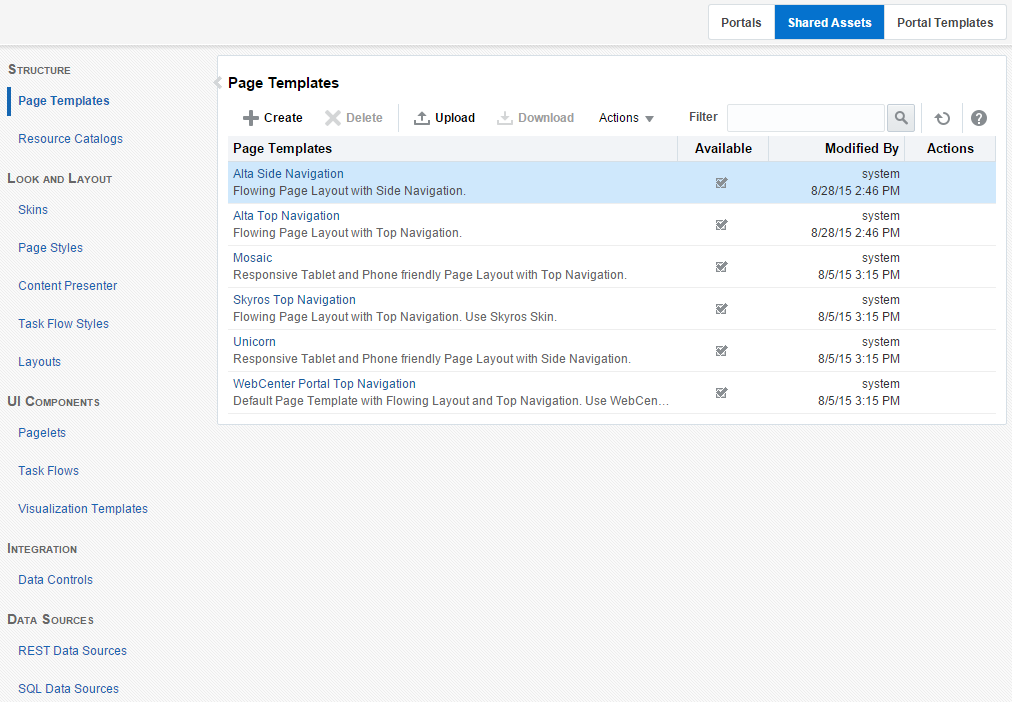Toggle Available checkbox for Mosaic template
The height and width of the screenshot is (702, 1012).
722,266
